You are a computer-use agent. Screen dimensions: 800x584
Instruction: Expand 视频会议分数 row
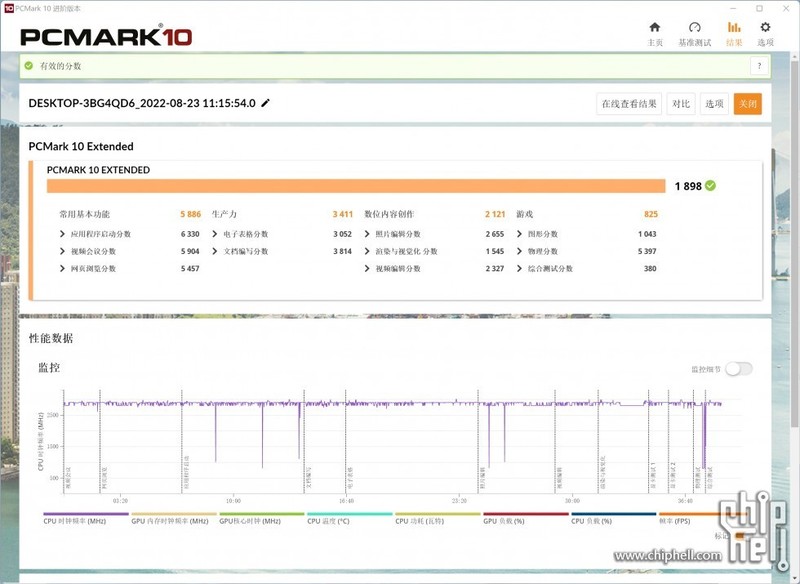(62, 251)
